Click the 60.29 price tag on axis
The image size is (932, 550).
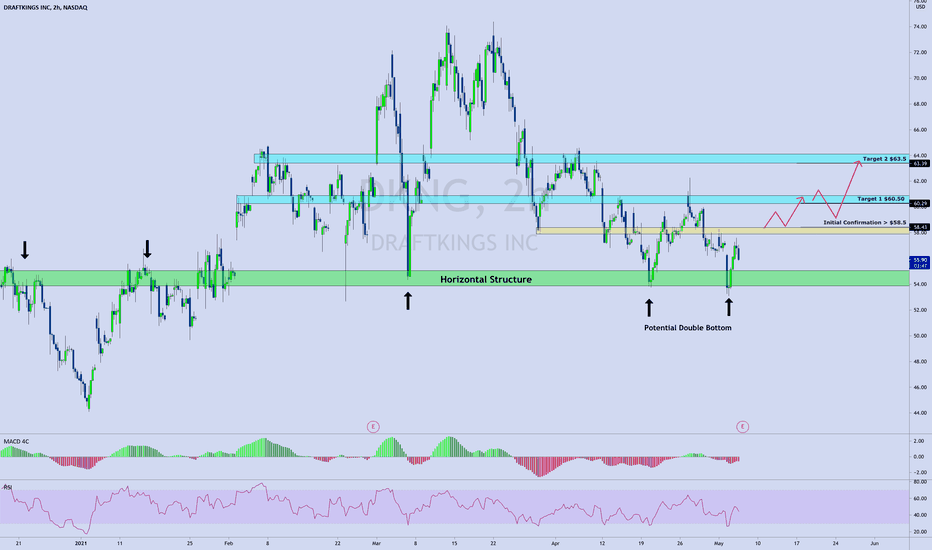pyautogui.click(x=920, y=203)
